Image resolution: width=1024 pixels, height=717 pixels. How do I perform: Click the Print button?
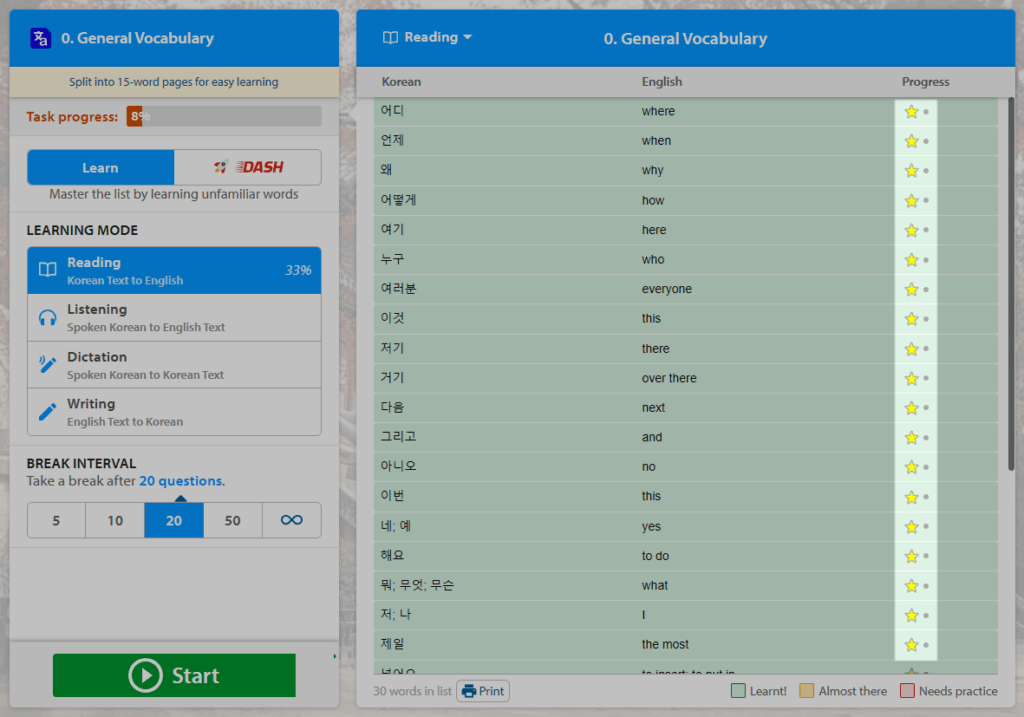tap(483, 691)
